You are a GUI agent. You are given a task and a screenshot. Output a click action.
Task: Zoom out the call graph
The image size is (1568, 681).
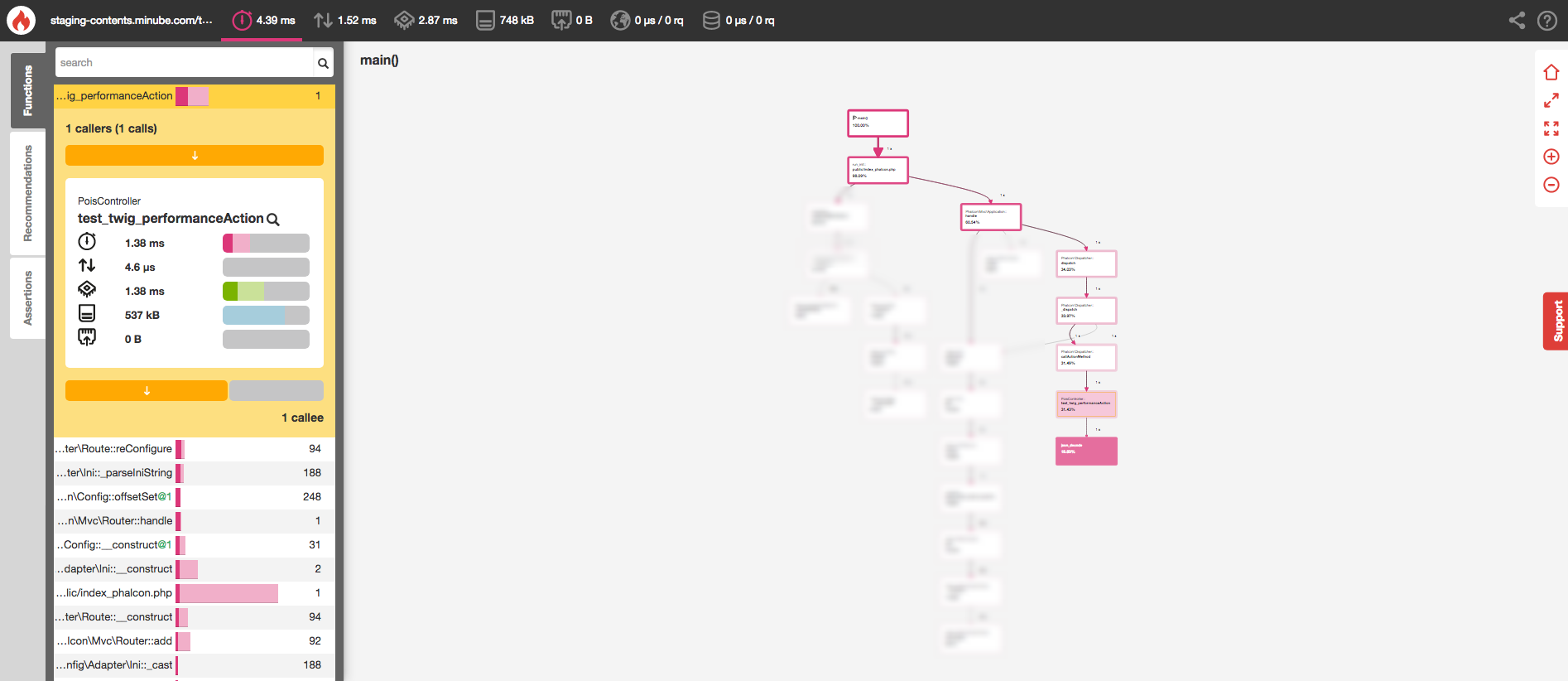[1551, 185]
